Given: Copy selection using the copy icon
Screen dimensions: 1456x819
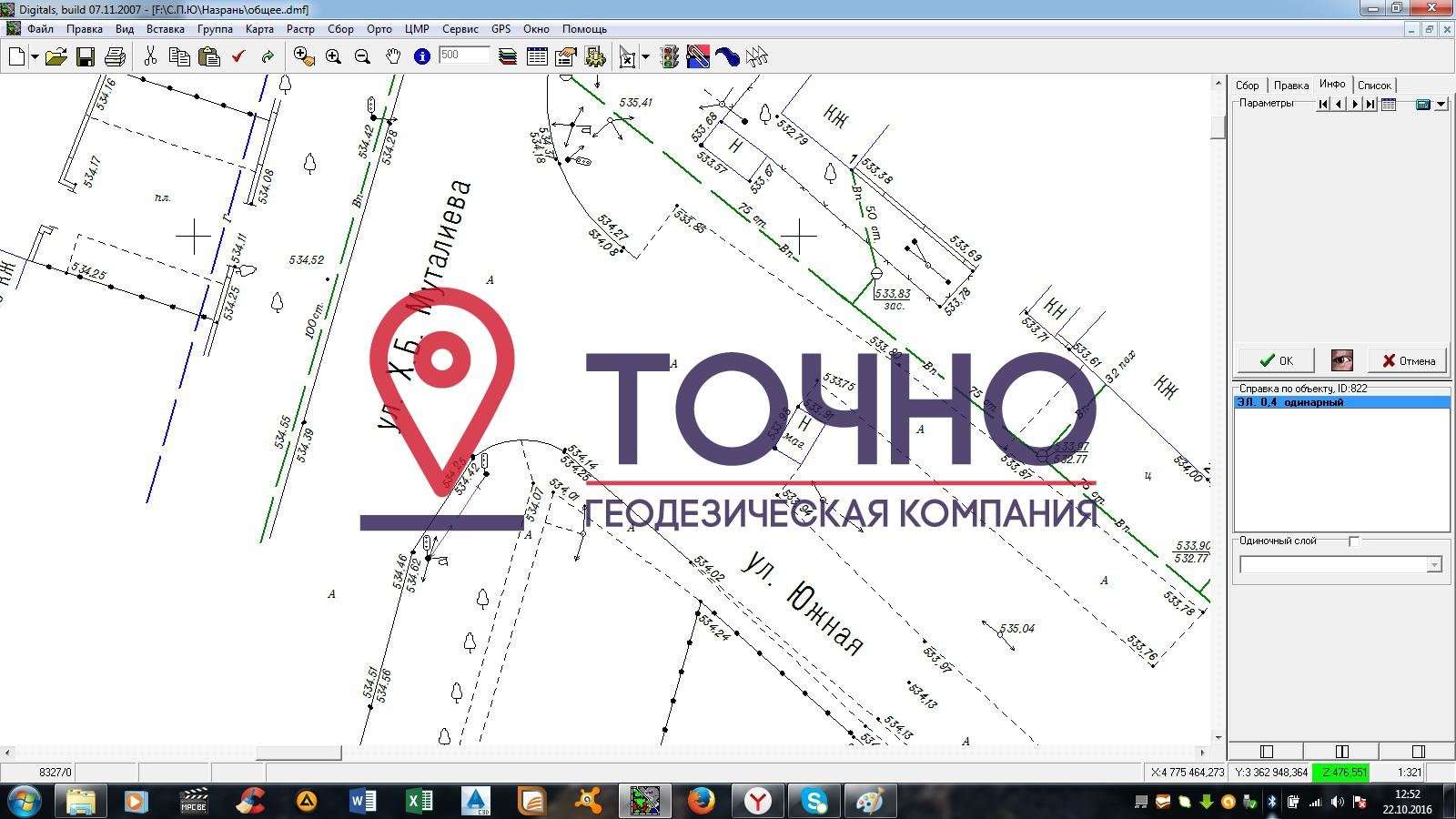Looking at the screenshot, I should [179, 56].
